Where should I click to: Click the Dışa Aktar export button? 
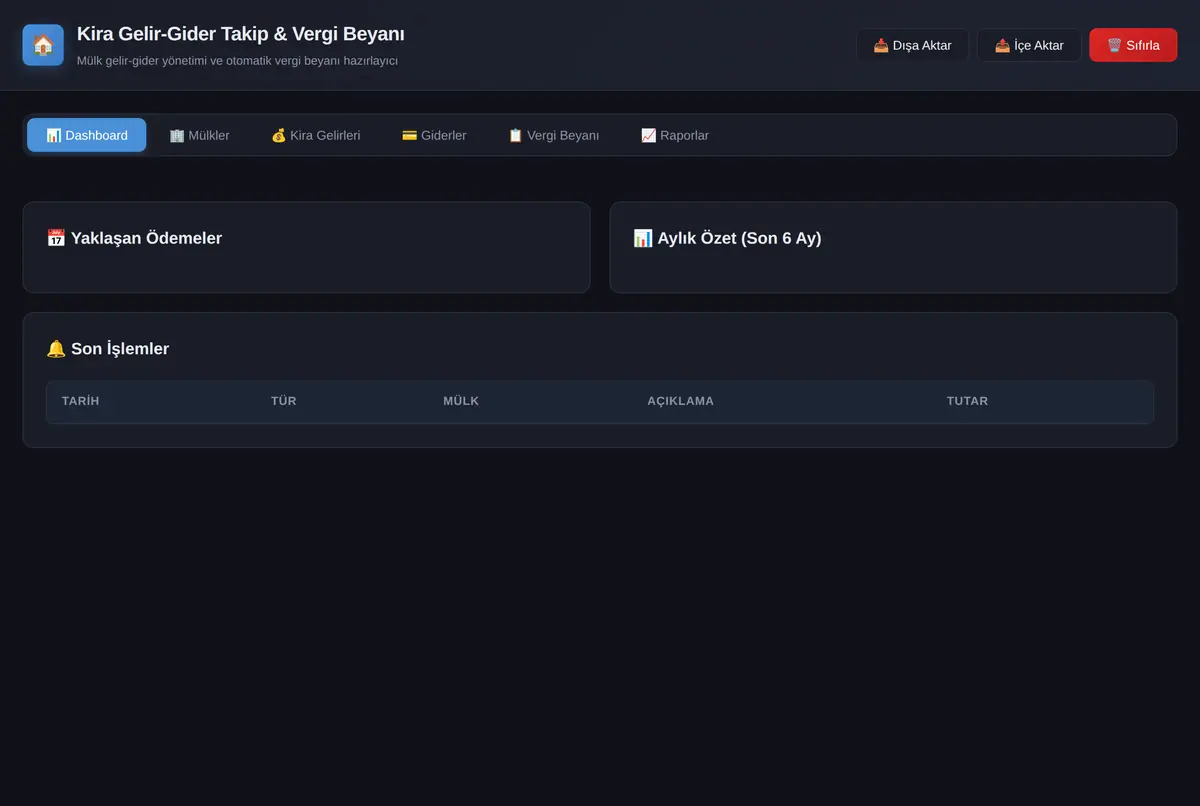[x=912, y=45]
